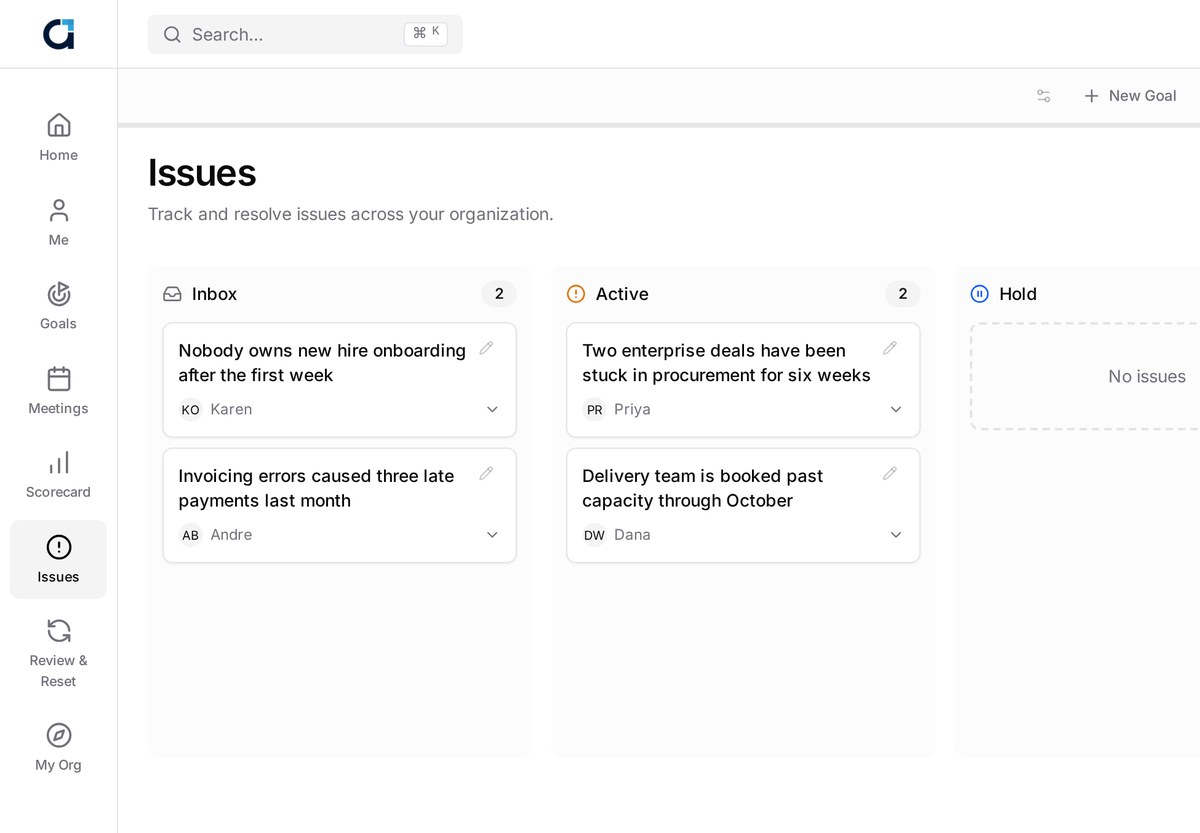Viewport: 1200px width, 833px height.
Task: Navigate to Meetings
Action: coord(58,391)
